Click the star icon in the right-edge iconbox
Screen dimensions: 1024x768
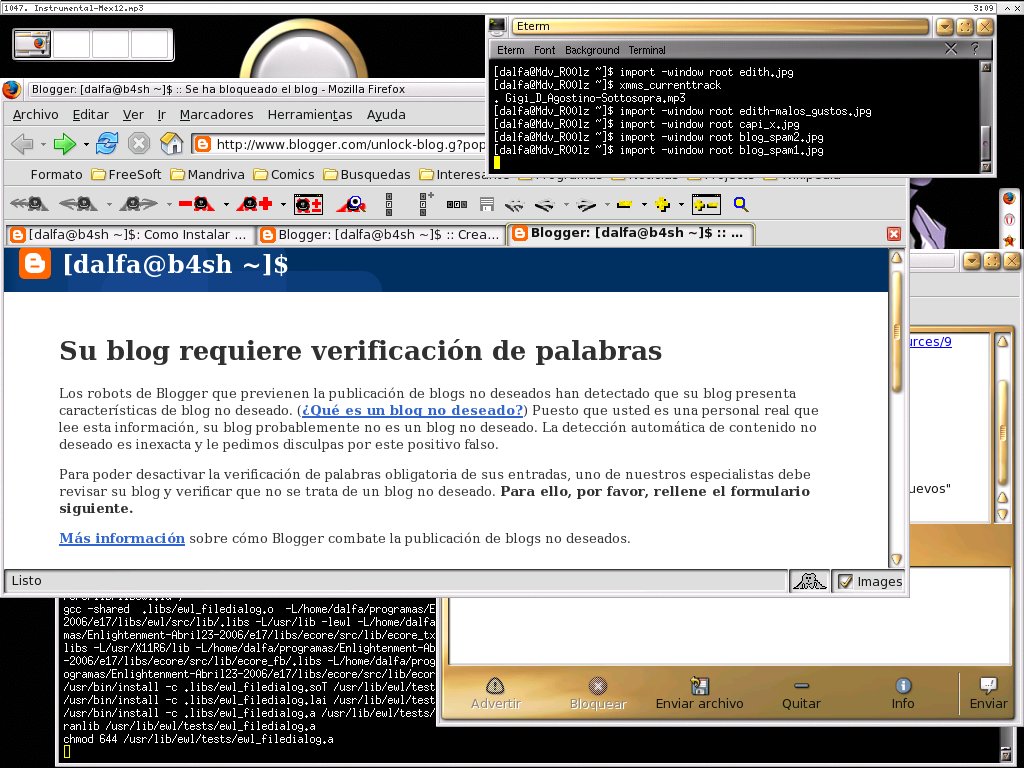(x=1009, y=241)
